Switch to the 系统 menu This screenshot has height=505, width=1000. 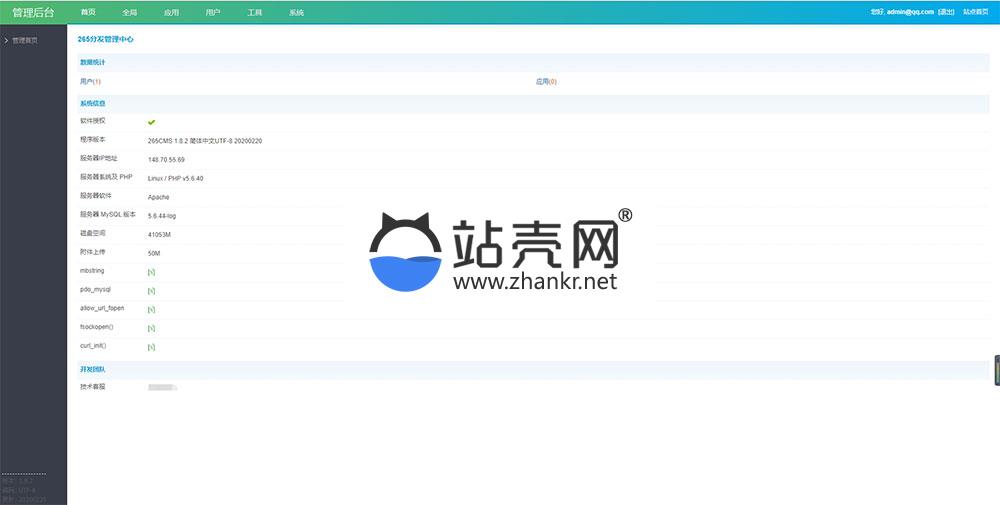pyautogui.click(x=296, y=13)
